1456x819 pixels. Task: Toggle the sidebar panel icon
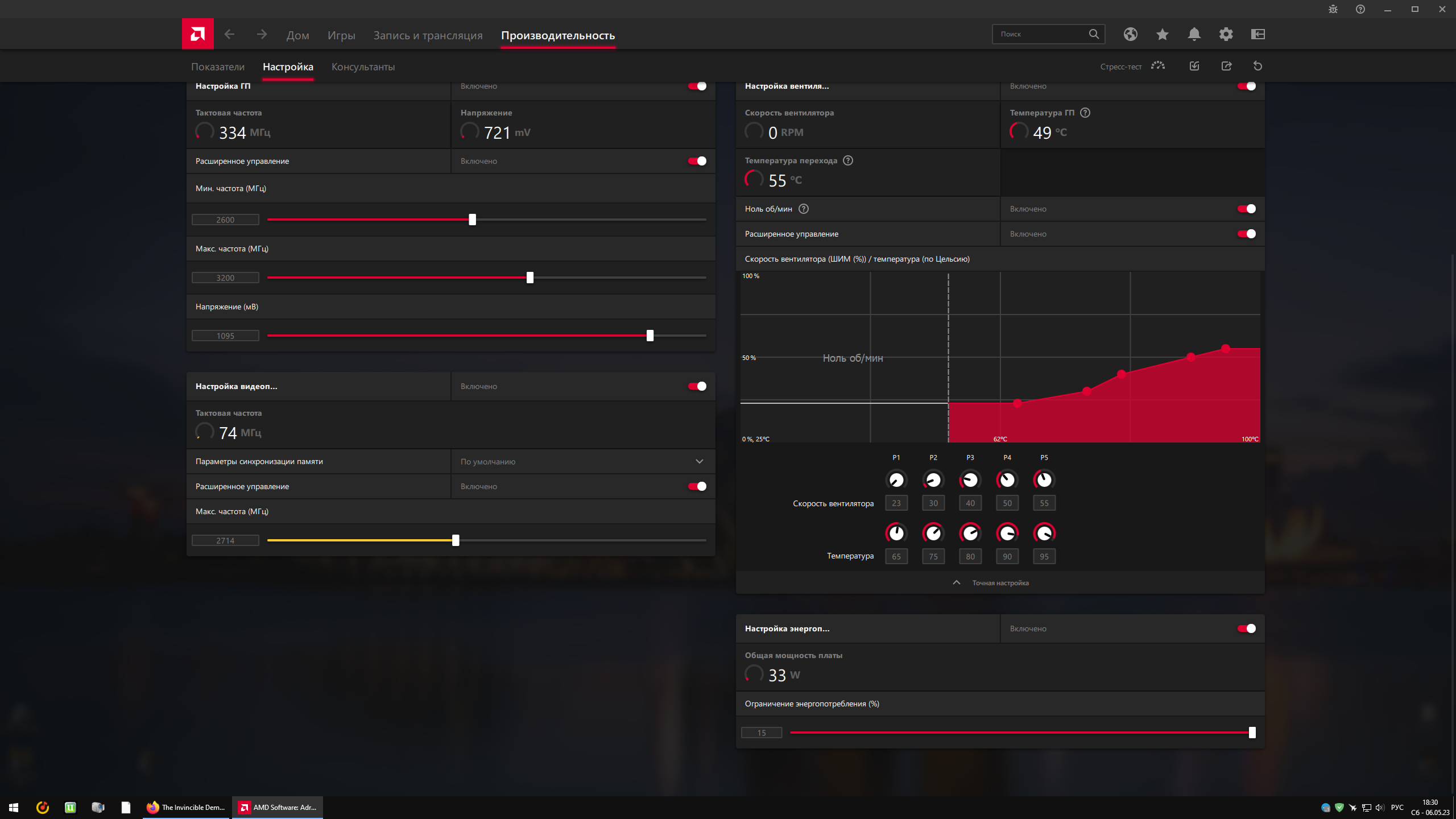1258,34
